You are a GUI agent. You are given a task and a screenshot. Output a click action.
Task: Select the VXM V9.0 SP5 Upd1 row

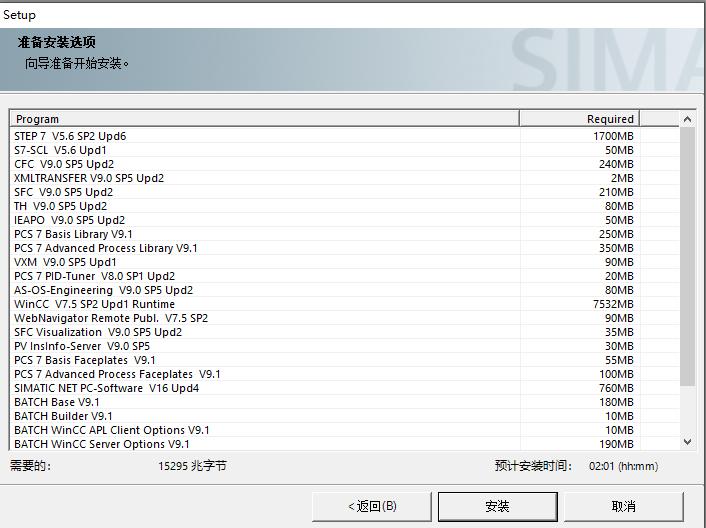click(344, 262)
